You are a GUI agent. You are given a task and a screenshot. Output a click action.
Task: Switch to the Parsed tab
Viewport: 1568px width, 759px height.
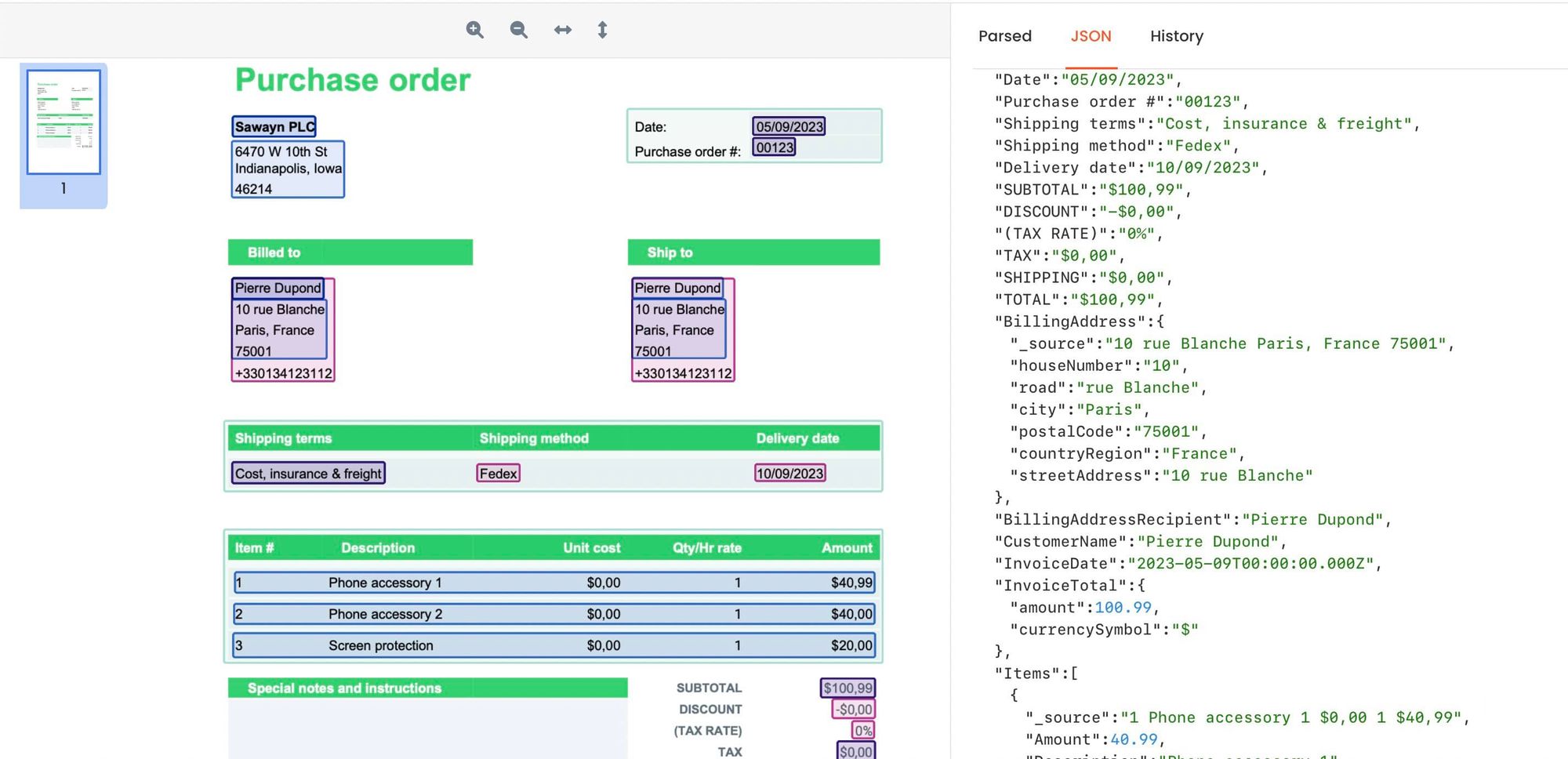coord(1004,36)
